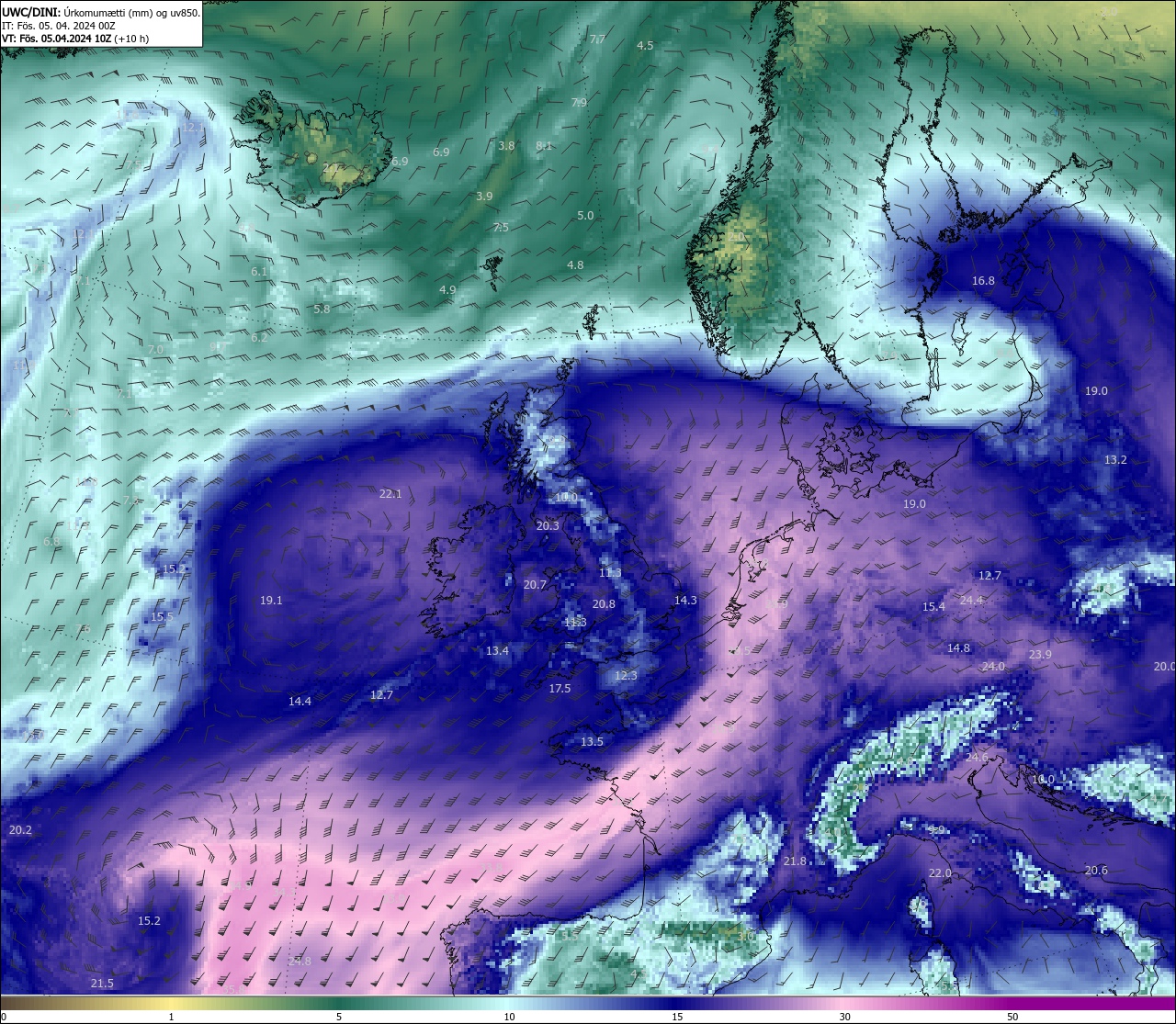The height and width of the screenshot is (1024, 1176).
Task: Click the 8.1 value on the map
Action: tap(544, 146)
